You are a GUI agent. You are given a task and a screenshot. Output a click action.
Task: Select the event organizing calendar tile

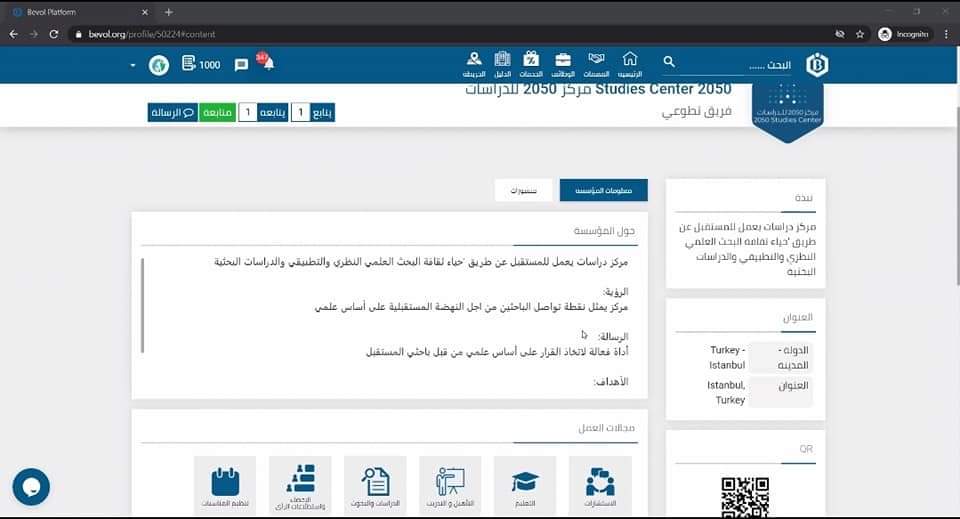225,484
